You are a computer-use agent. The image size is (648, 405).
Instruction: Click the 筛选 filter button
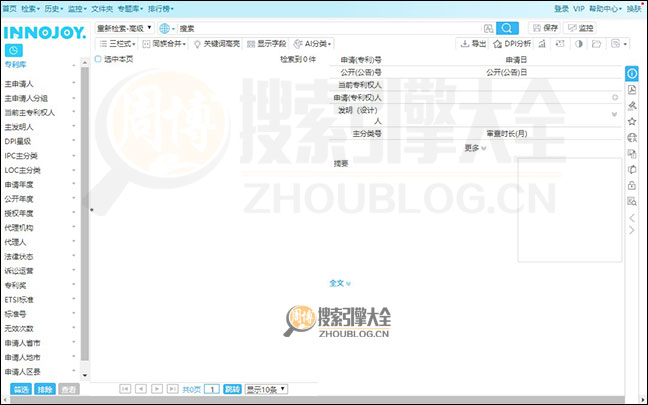click(x=21, y=389)
